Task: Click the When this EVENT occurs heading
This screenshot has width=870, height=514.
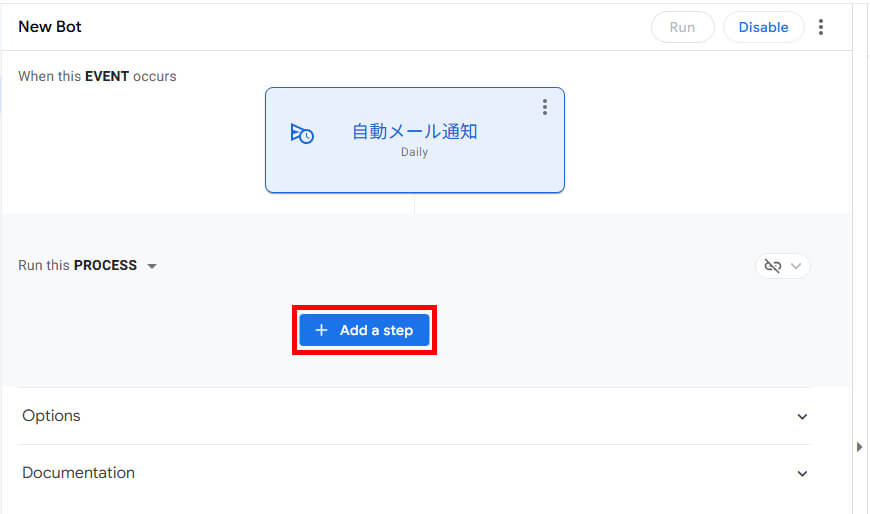Action: tap(97, 76)
